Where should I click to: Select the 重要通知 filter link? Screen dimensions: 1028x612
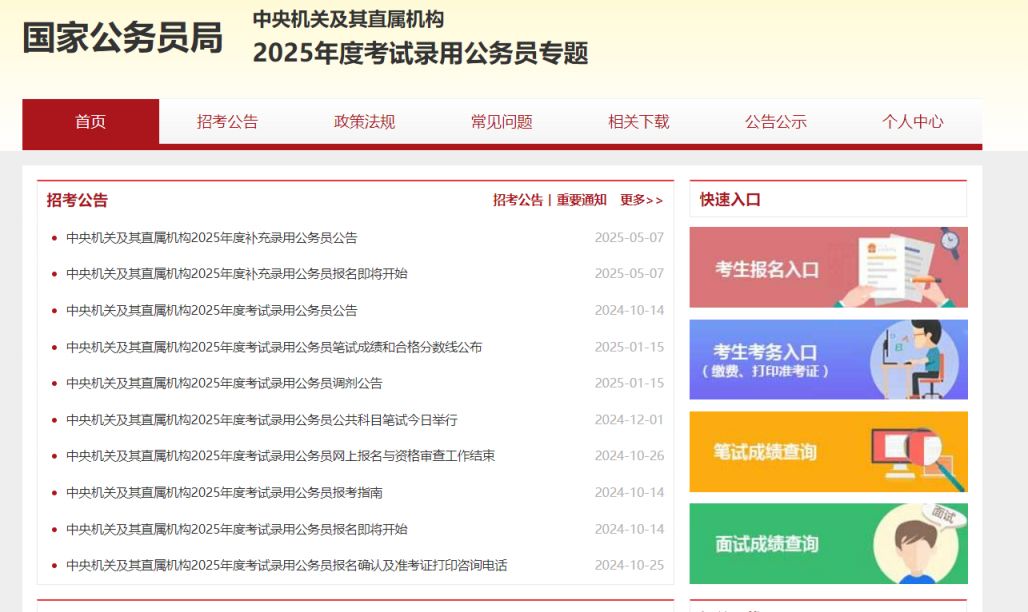582,200
